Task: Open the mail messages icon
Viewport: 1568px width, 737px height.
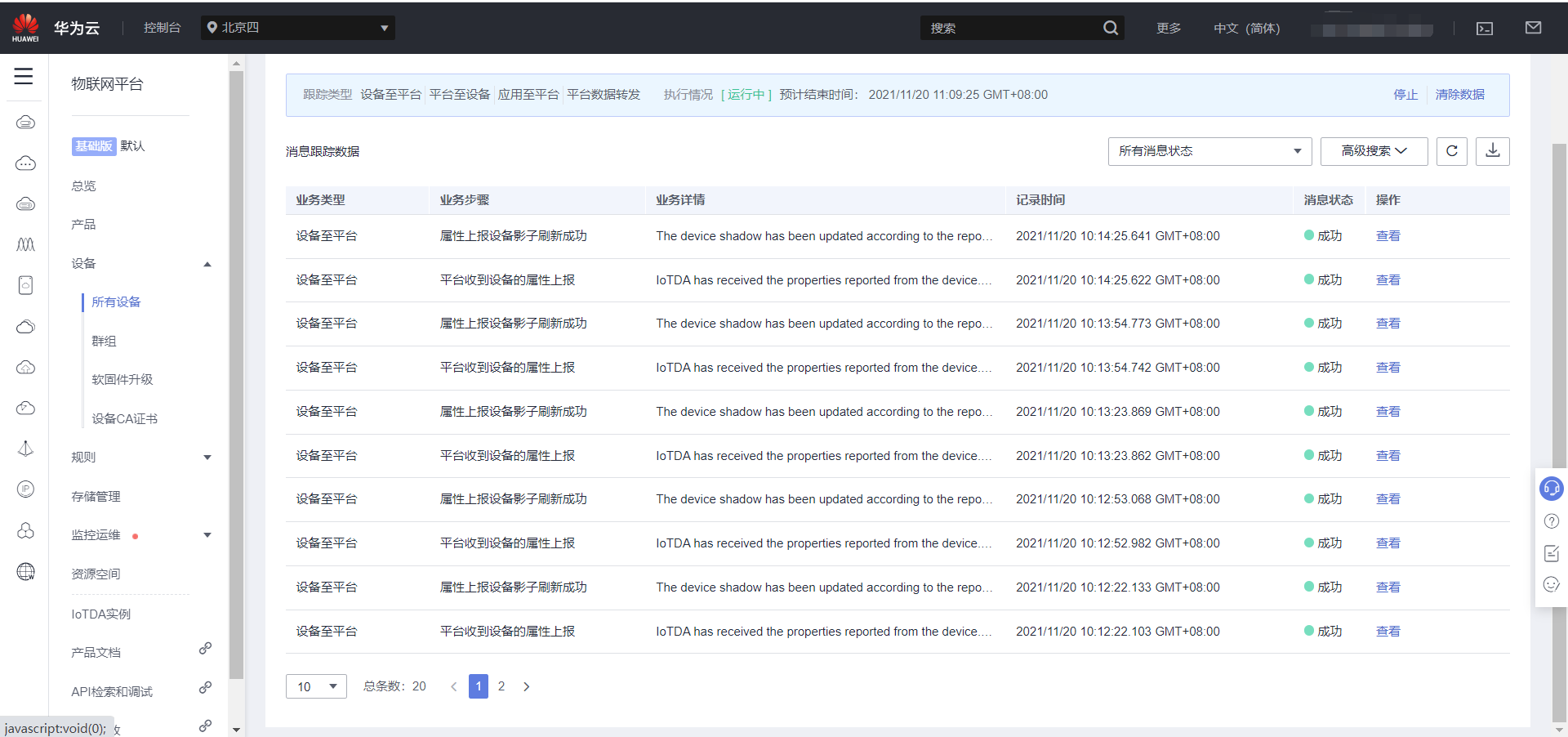Action: point(1533,28)
